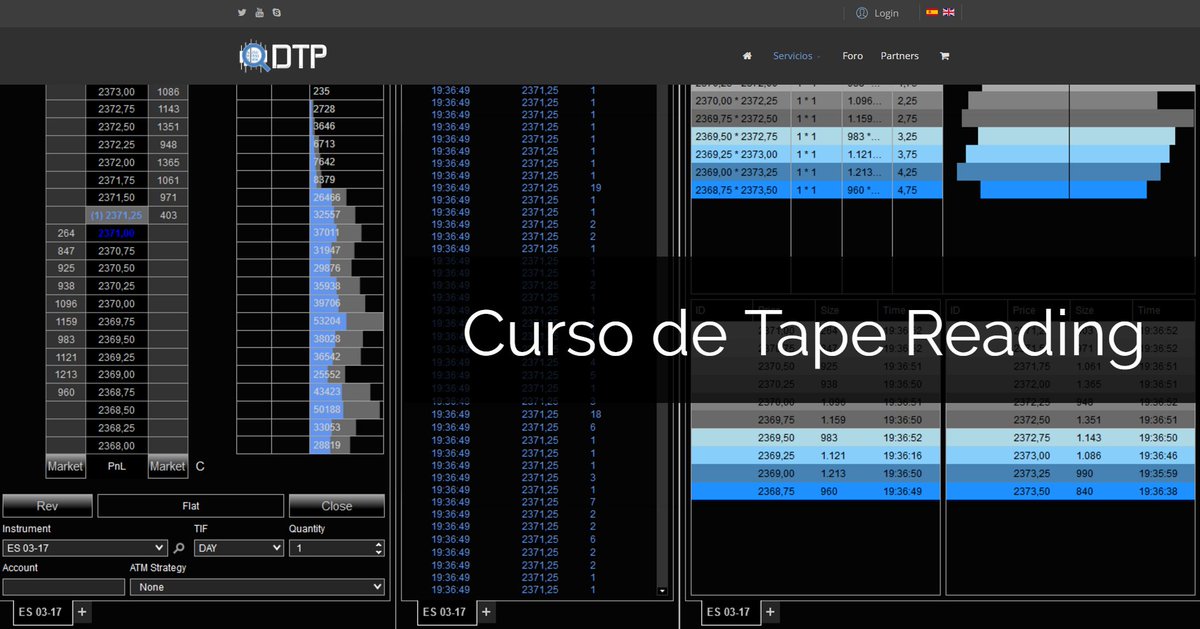Click the ask row 2373,50 with size 840
Viewport: 1200px width, 629px height.
click(1070, 492)
